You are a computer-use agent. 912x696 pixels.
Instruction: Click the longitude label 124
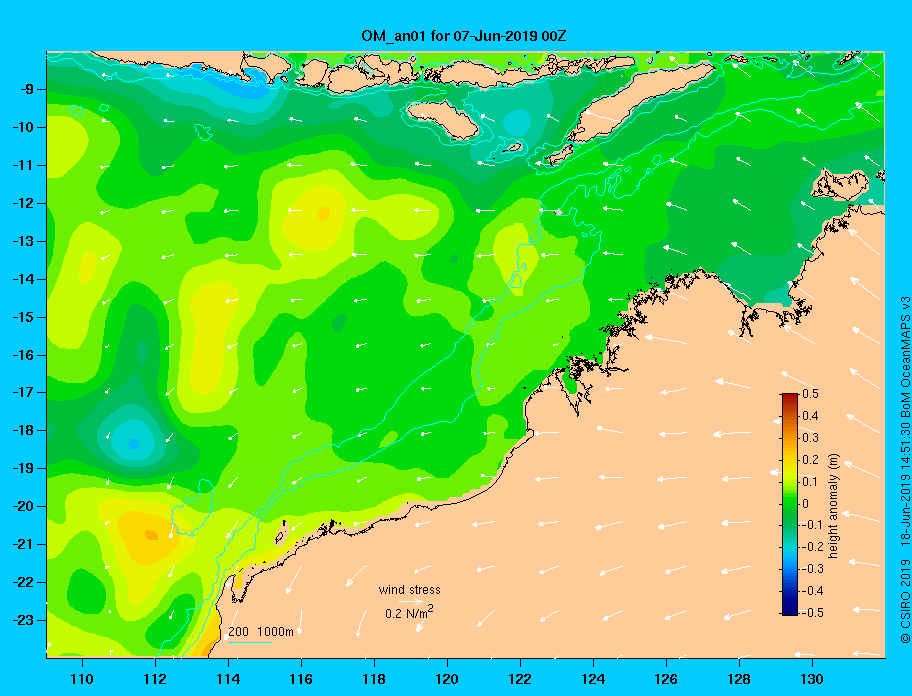pos(593,679)
